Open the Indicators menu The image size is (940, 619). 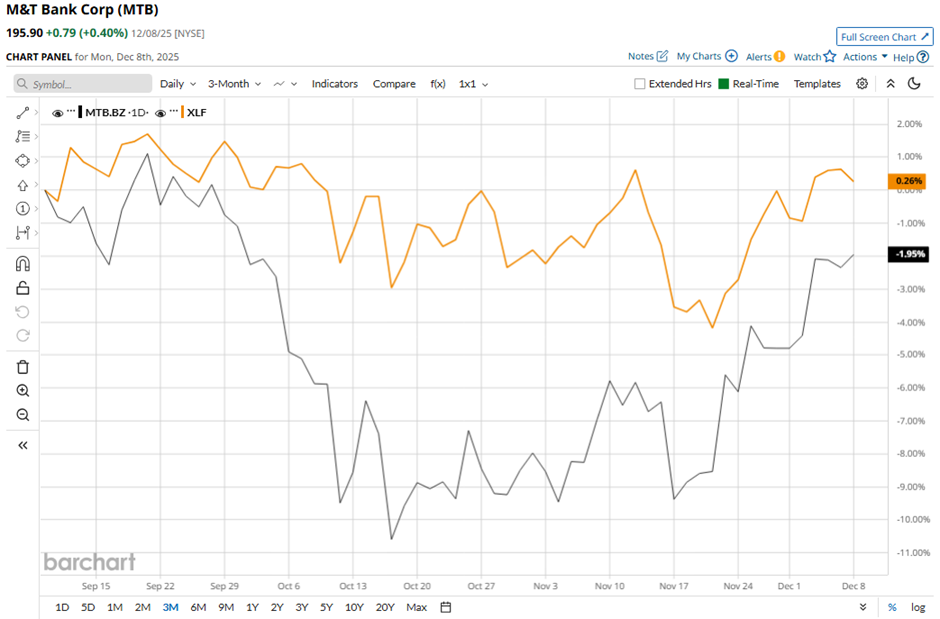pos(335,84)
